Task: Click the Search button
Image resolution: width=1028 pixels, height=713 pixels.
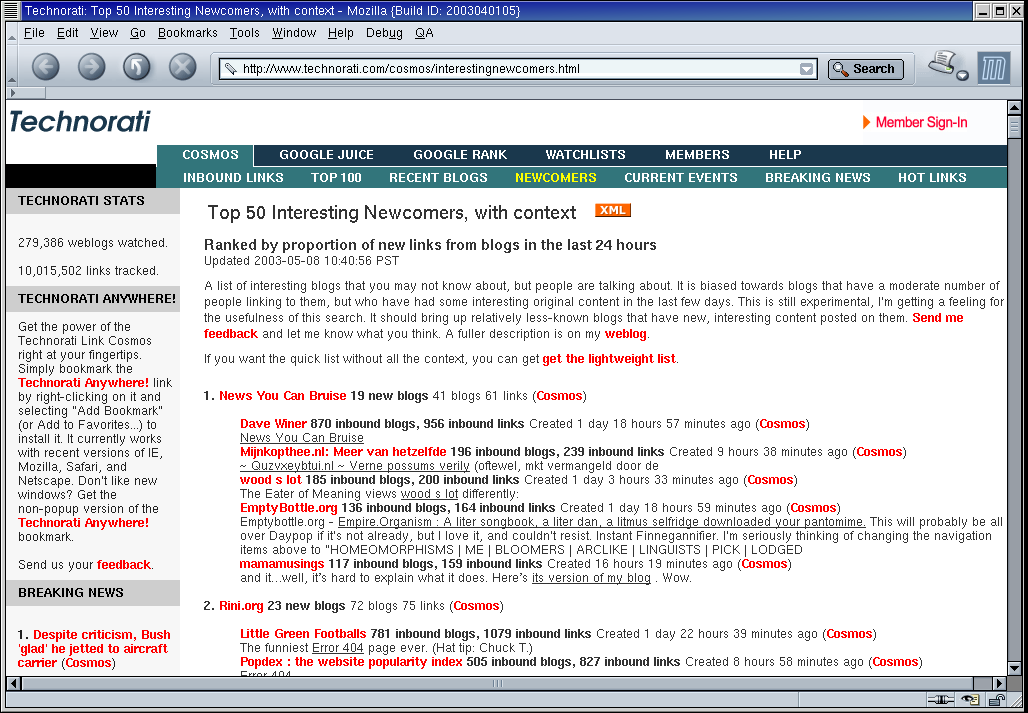Action: tap(865, 69)
